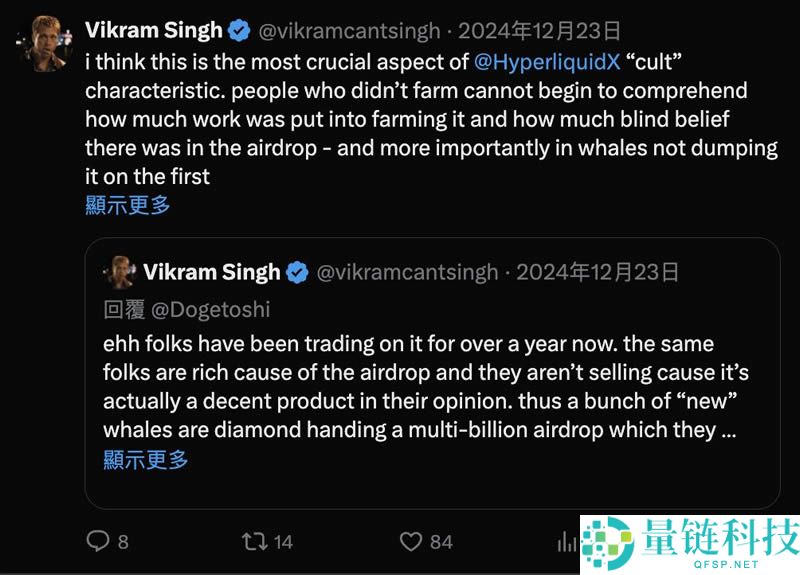Click the repost icon showing 14
Screen dimensions: 800x575
[255, 541]
